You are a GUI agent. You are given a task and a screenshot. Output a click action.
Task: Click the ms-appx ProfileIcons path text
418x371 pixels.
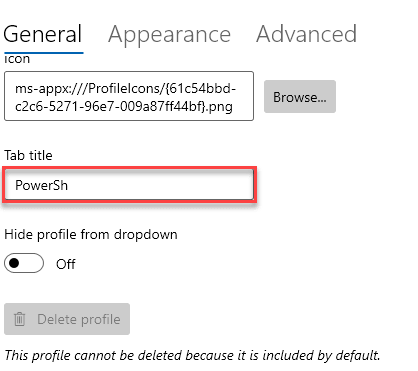(126, 97)
